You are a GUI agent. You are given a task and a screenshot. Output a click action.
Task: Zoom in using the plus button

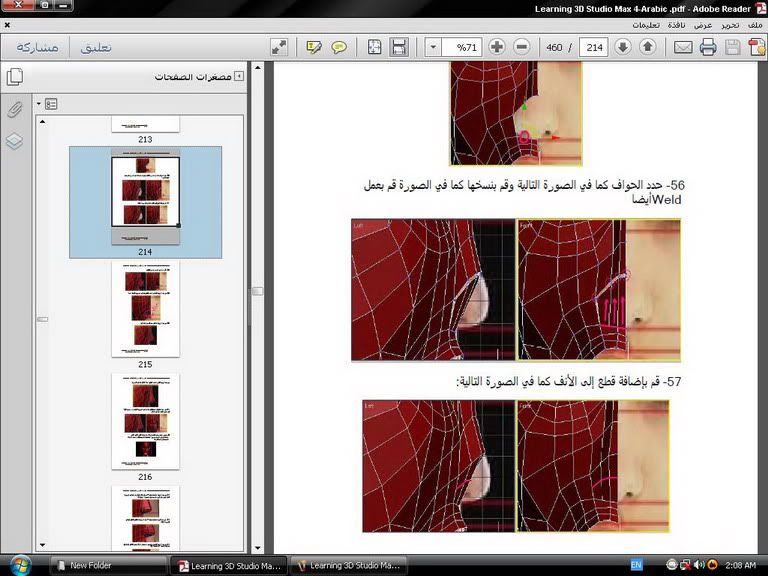497,47
